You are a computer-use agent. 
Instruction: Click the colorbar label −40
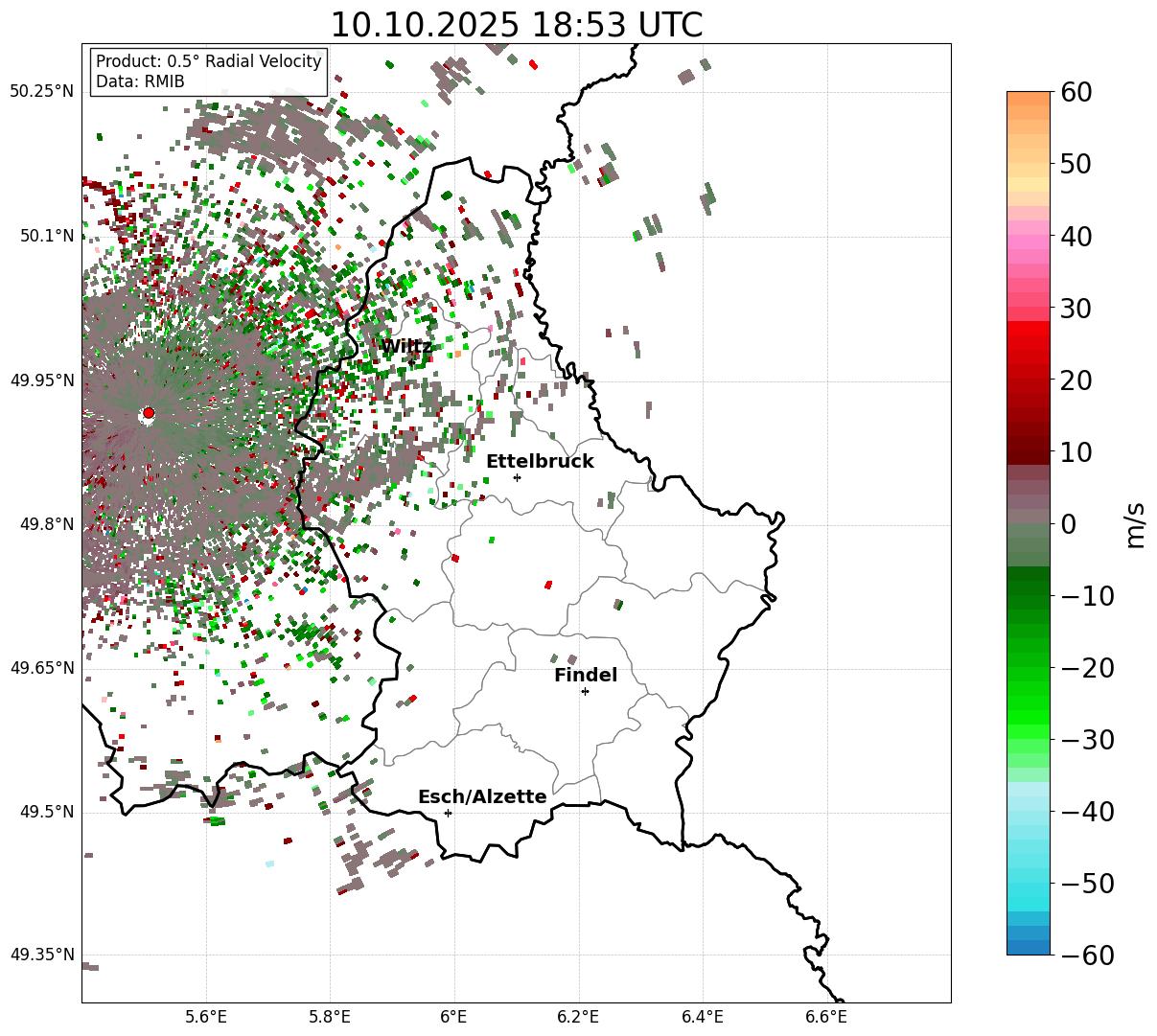pyautogui.click(x=1088, y=811)
